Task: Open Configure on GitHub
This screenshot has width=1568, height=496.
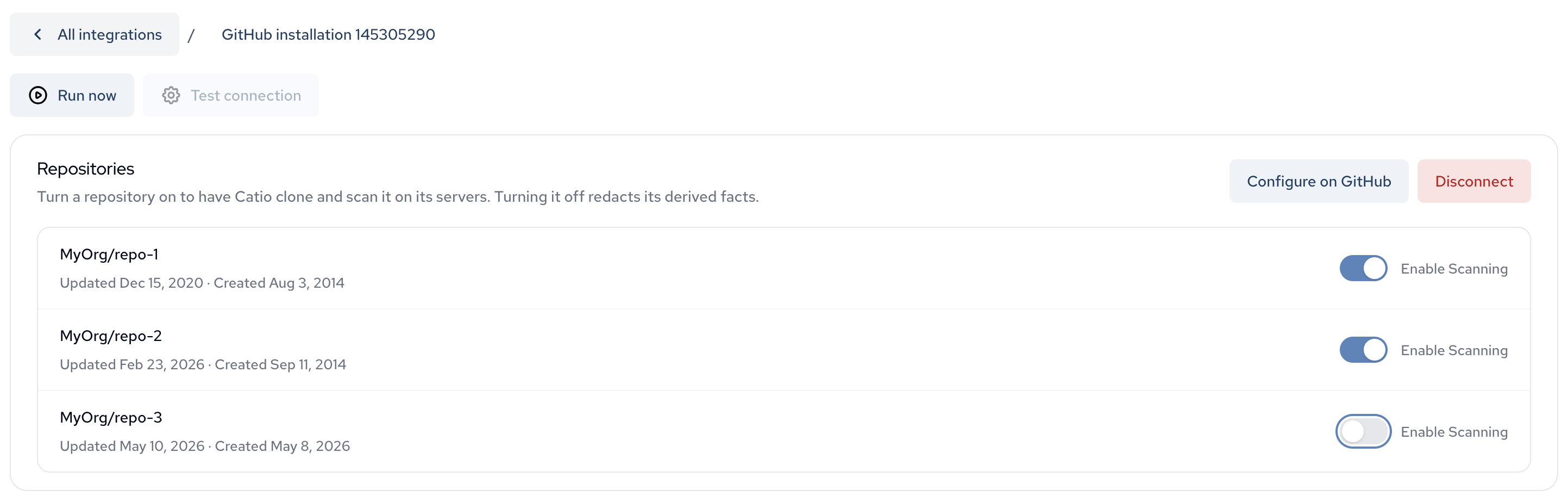Action: click(x=1319, y=182)
